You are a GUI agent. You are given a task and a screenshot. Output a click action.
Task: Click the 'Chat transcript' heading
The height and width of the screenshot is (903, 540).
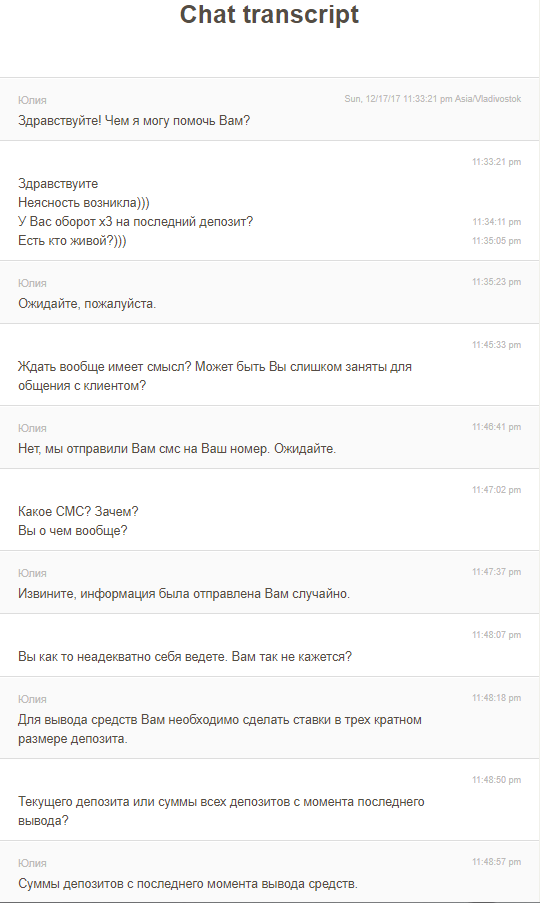pos(269,14)
